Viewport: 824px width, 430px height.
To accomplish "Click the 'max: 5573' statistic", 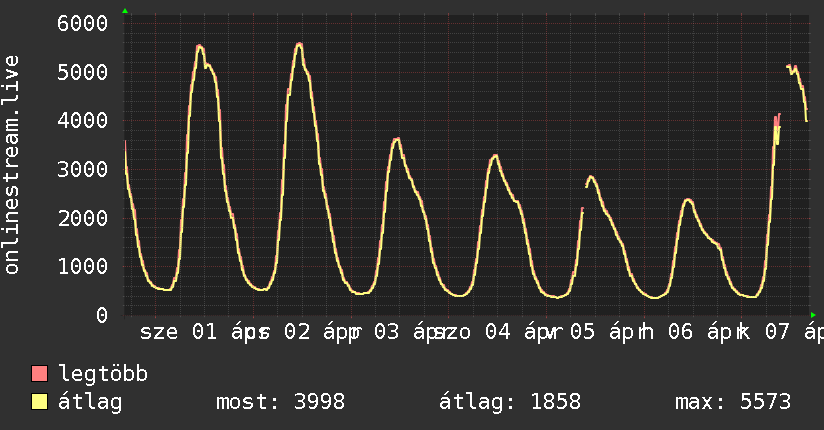I will pos(733,402).
